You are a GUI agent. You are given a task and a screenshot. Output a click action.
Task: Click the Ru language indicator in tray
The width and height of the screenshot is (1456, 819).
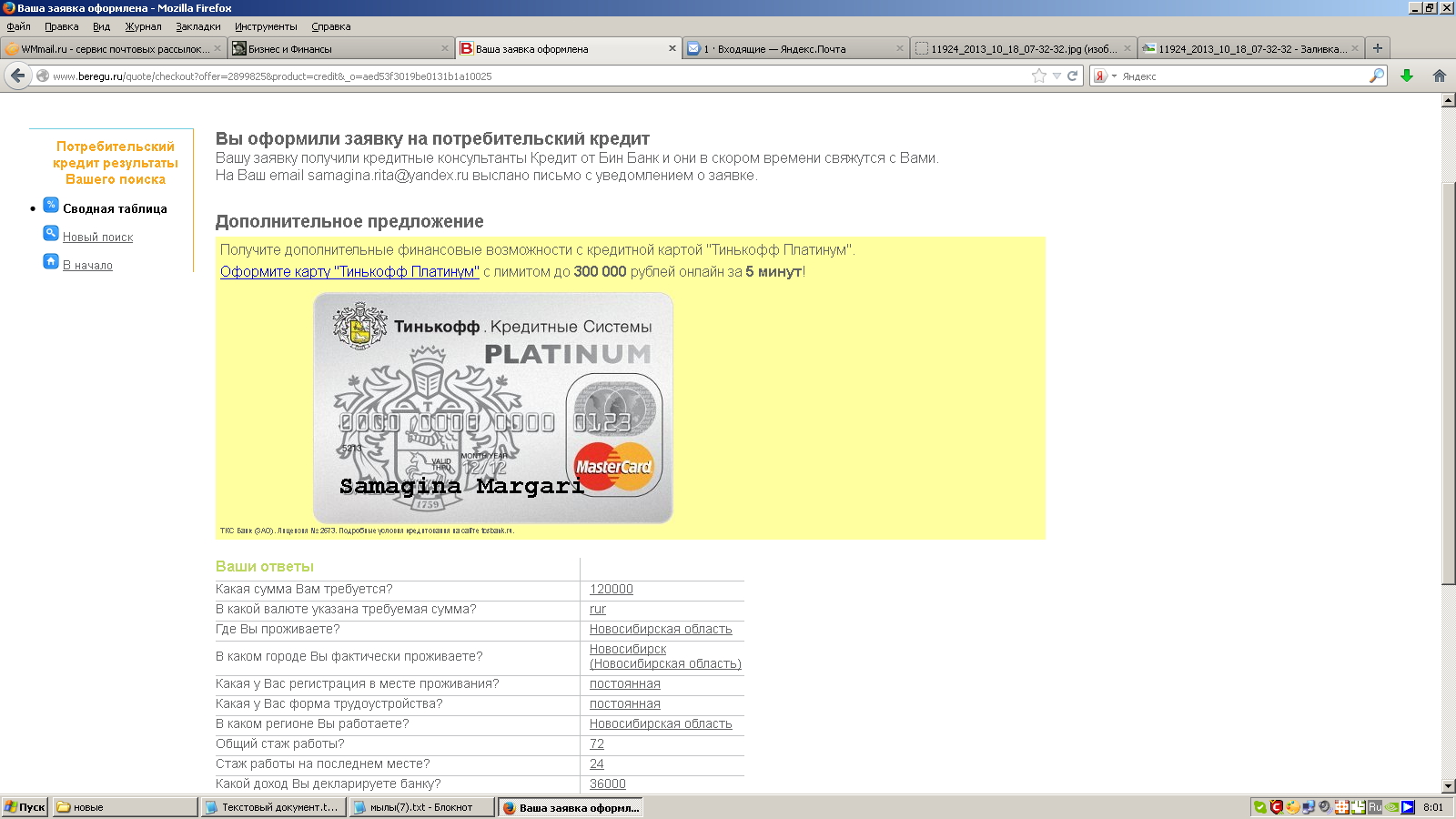point(1375,807)
